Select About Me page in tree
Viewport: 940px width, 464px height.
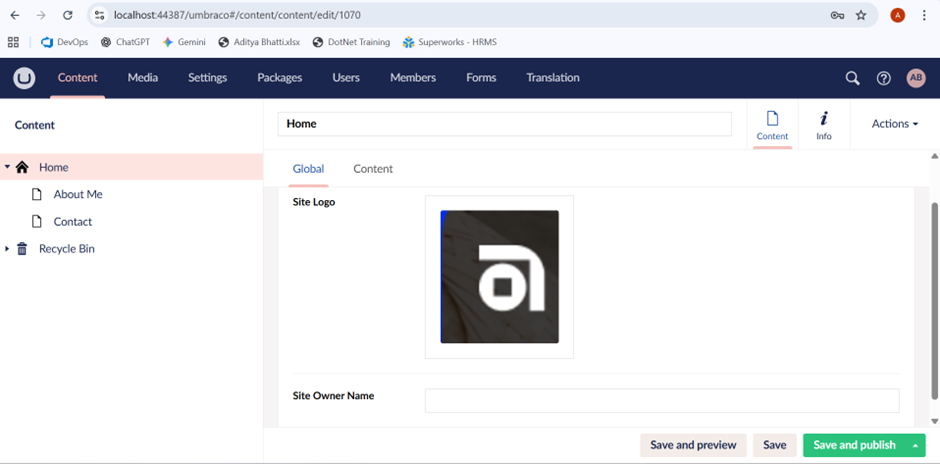[77, 194]
